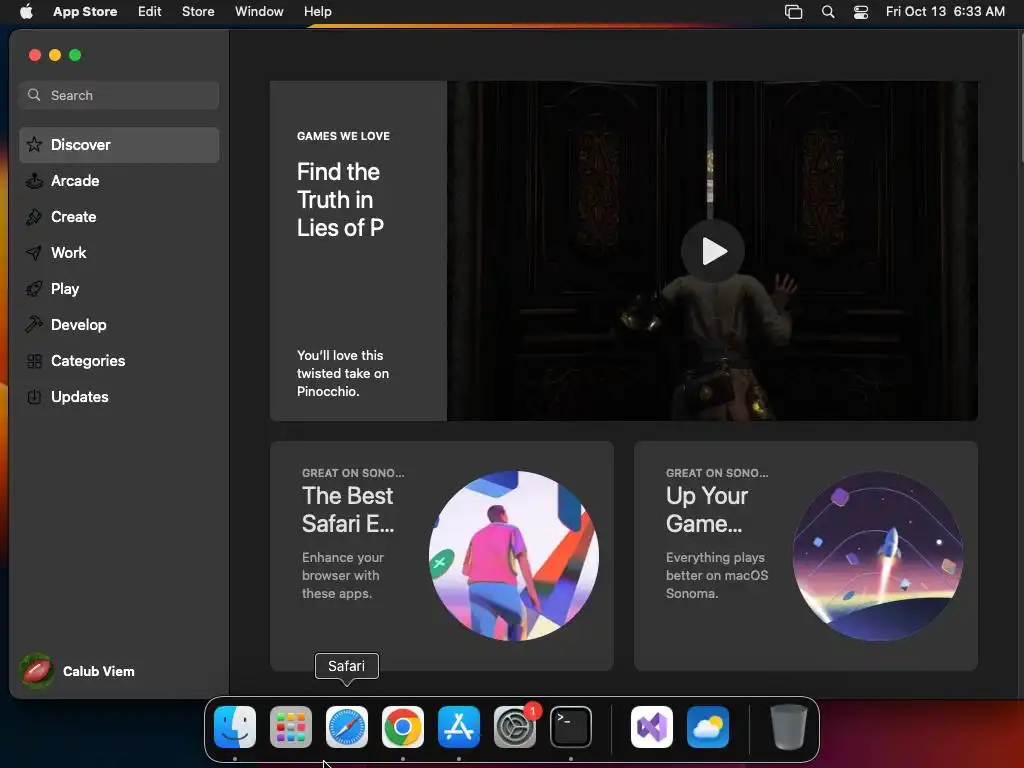Open the Edit menu
Image resolution: width=1024 pixels, height=768 pixels.
(150, 11)
